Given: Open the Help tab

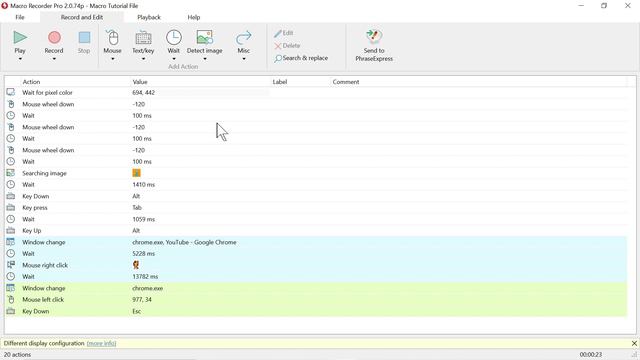Looking at the screenshot, I should click(193, 17).
